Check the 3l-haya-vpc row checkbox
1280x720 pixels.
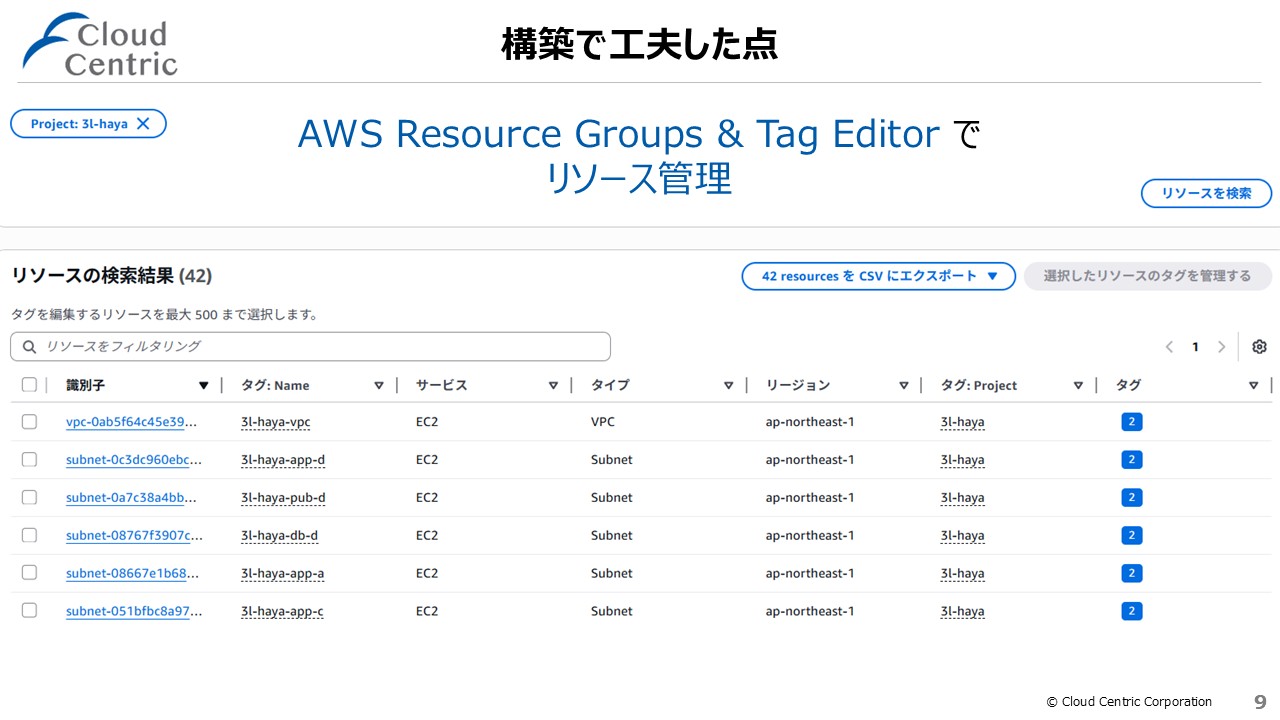click(29, 422)
